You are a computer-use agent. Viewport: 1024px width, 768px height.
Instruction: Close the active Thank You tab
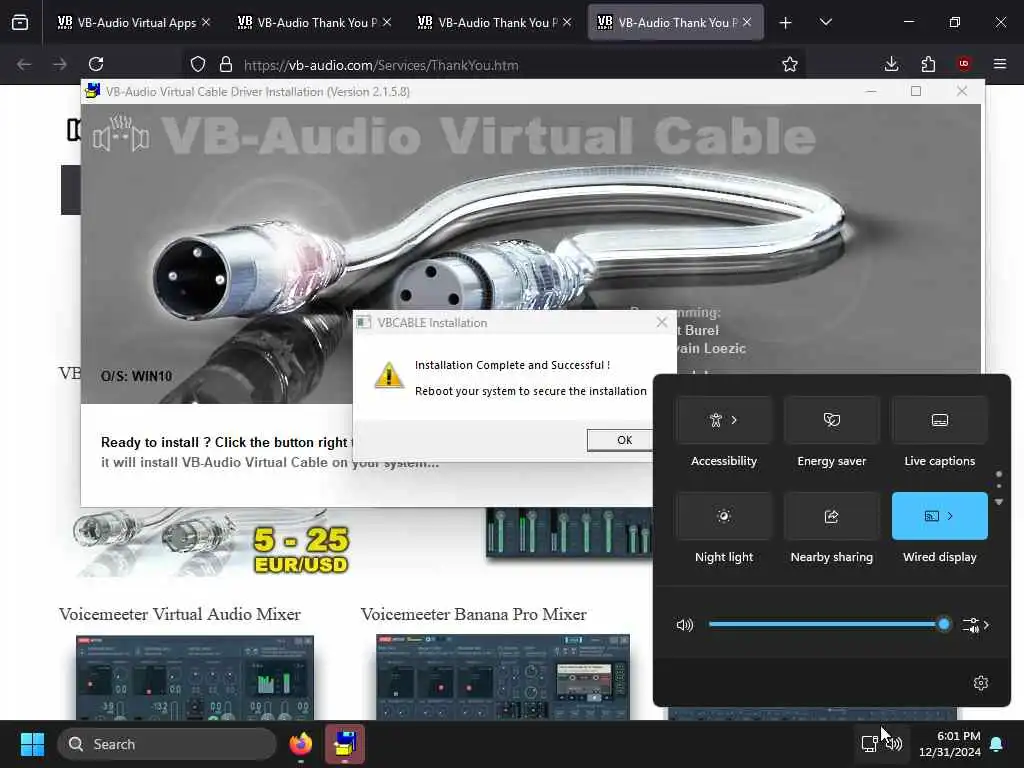(746, 22)
